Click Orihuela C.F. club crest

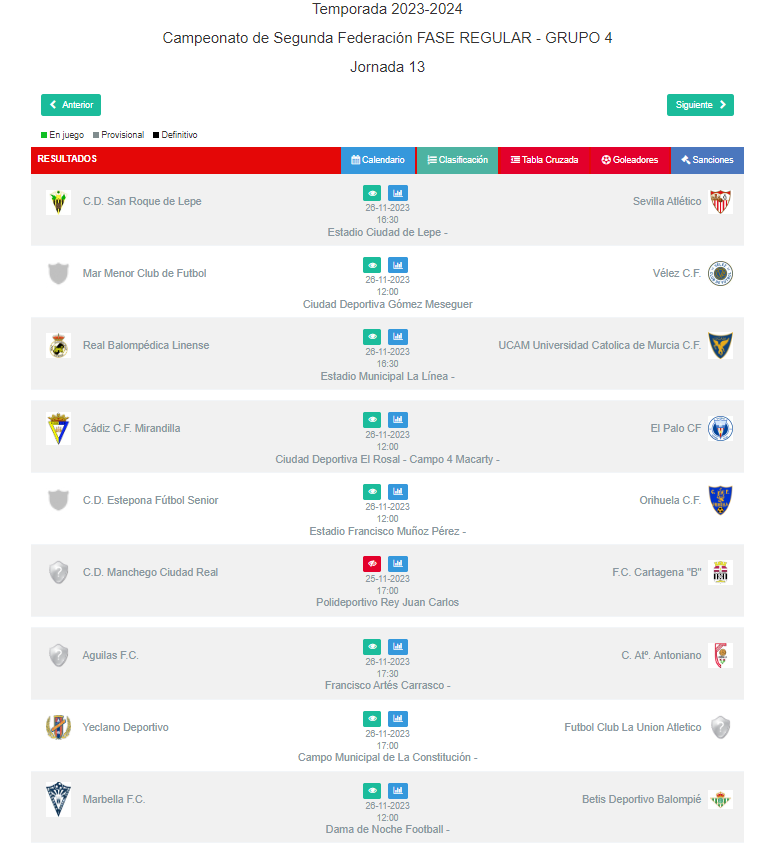coord(720,500)
